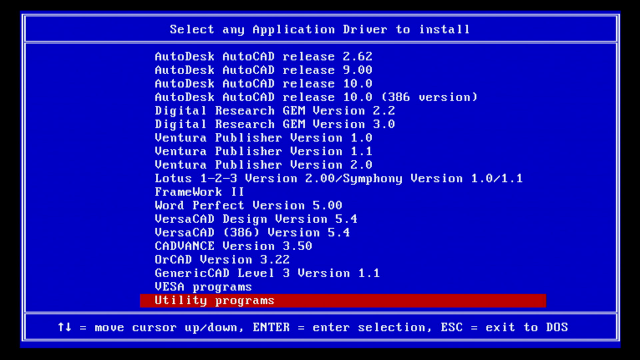
Task: Select AutoDesk AutoCAD release 2.62
Action: pos(263,56)
